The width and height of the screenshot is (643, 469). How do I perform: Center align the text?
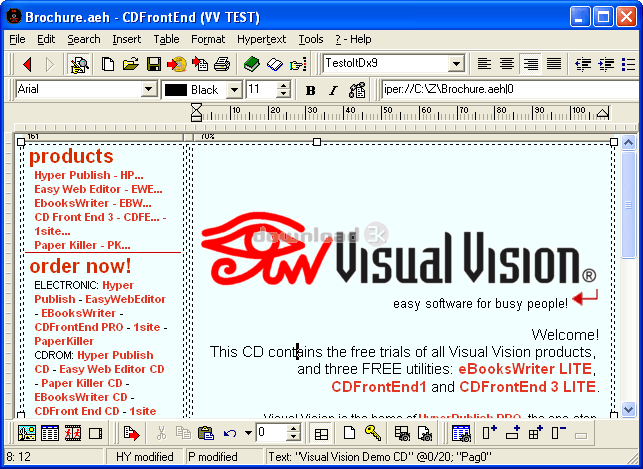[x=507, y=64]
